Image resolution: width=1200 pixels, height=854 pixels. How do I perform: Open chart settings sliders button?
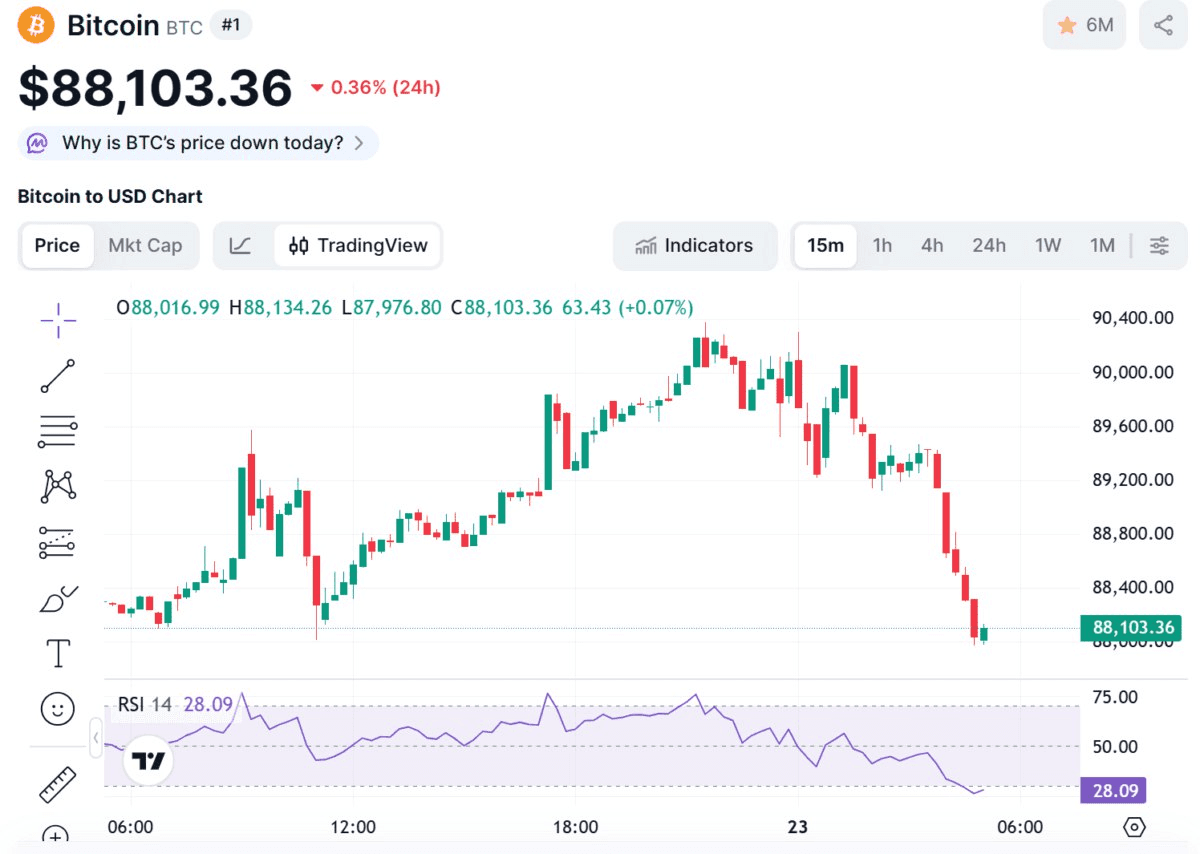click(x=1159, y=245)
